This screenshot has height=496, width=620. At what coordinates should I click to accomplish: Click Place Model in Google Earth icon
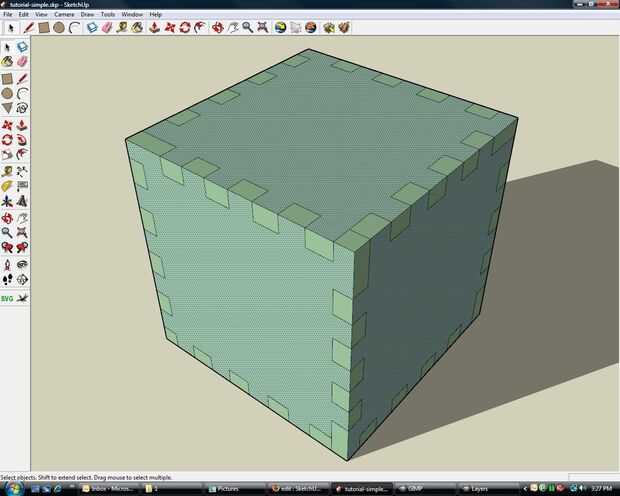[x=311, y=28]
